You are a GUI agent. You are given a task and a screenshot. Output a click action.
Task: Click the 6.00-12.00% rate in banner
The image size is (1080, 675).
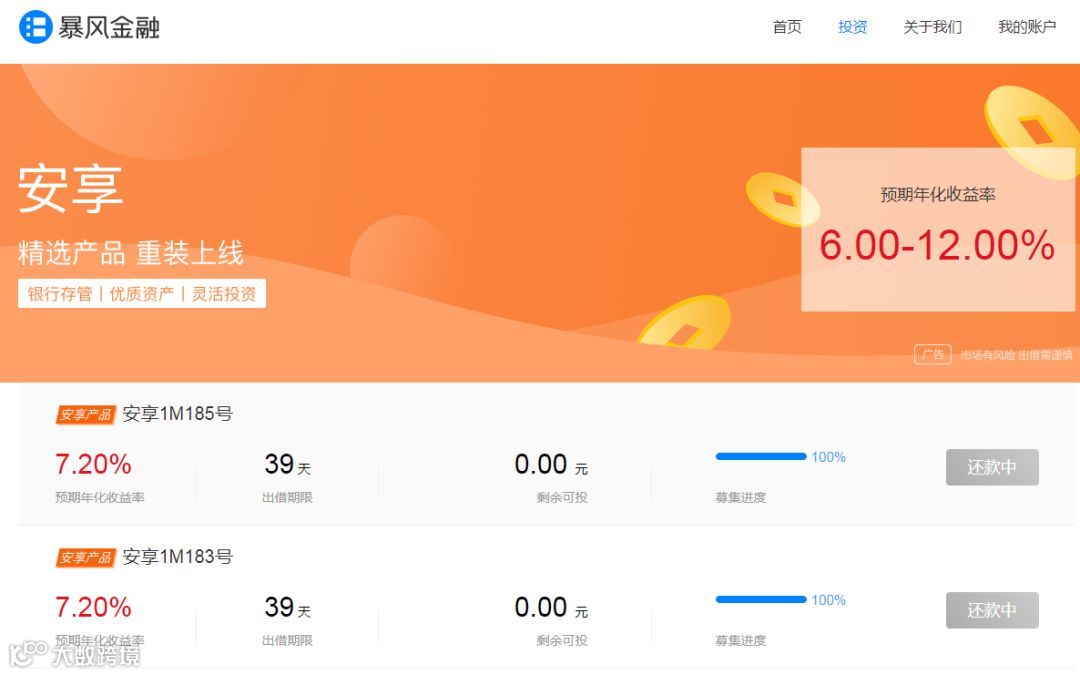(x=937, y=245)
